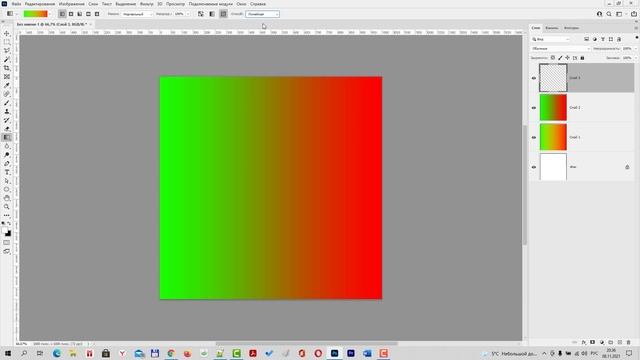Select the Hand tool

click(x=7, y=198)
